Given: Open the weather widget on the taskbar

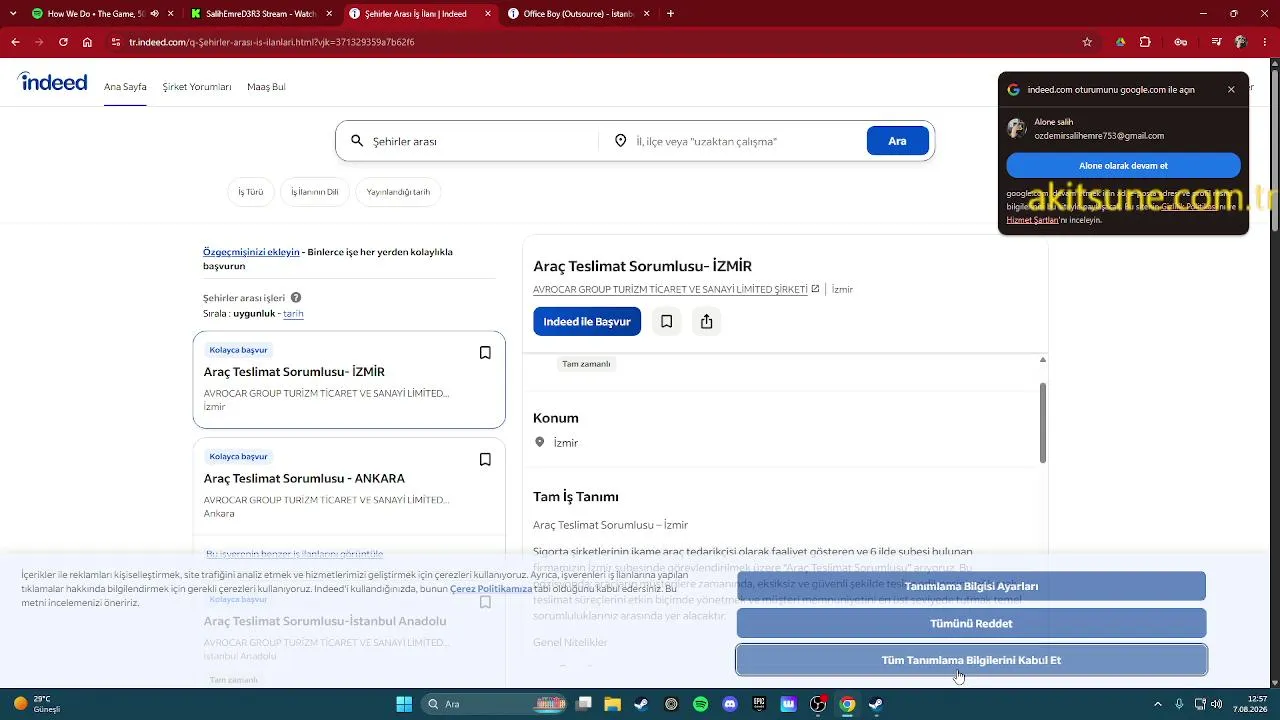Looking at the screenshot, I should [38, 704].
